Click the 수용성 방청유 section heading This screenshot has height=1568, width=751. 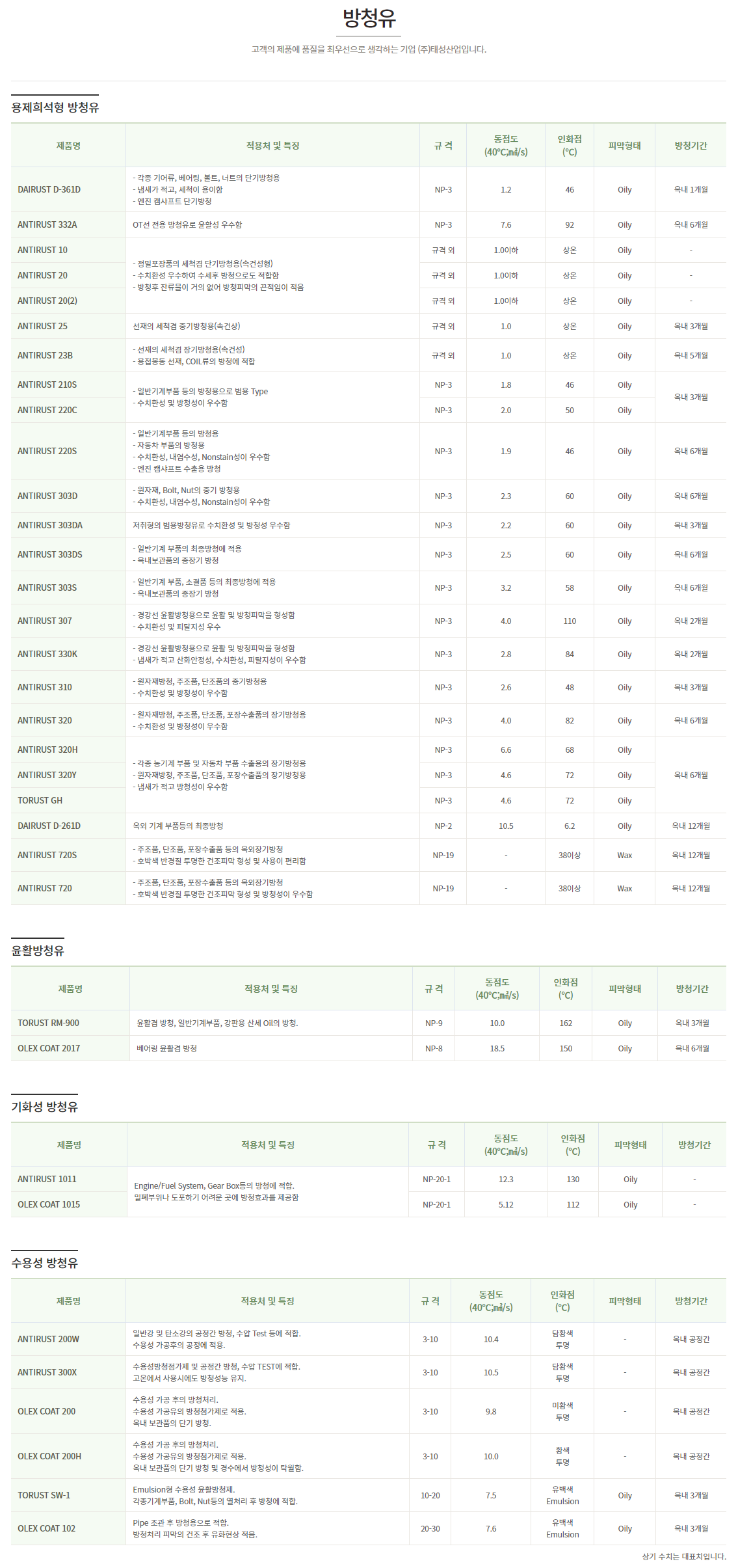(44, 1263)
